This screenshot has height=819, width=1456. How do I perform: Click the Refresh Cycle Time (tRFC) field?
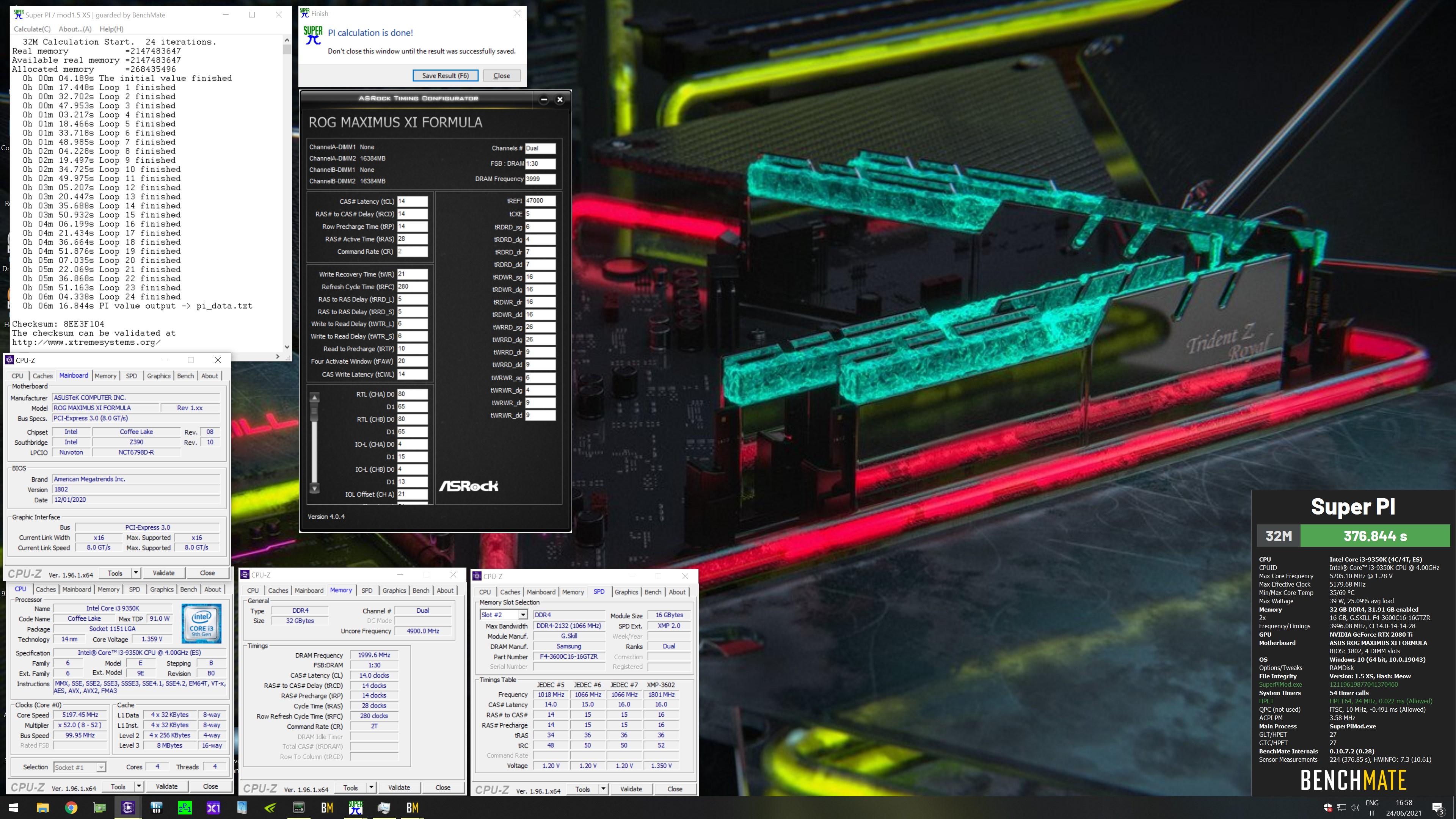pyautogui.click(x=412, y=287)
